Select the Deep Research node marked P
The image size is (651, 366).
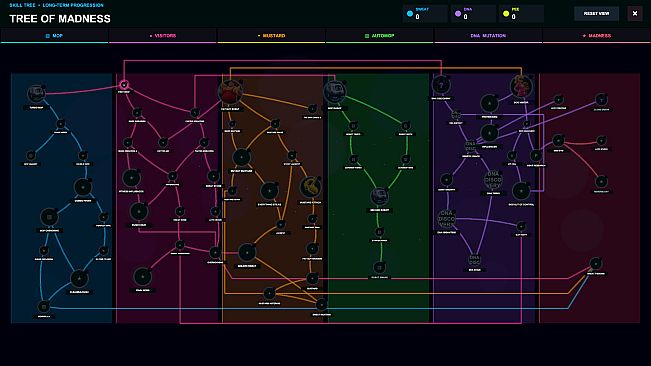coord(536,156)
